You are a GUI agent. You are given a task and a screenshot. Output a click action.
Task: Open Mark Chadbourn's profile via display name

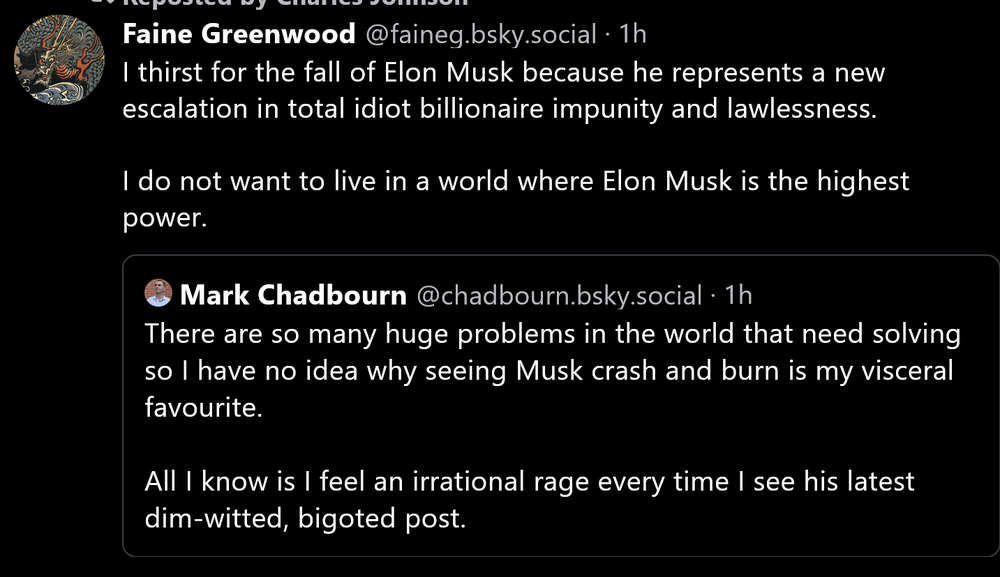(x=293, y=295)
